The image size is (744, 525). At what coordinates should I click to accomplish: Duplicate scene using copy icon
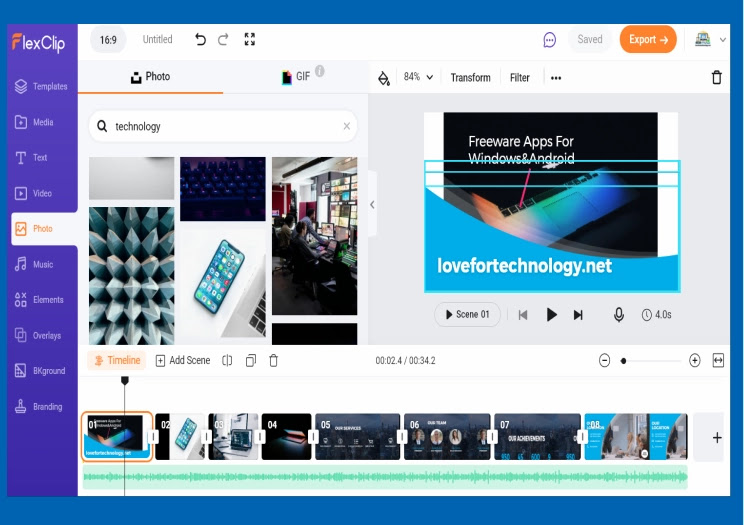(x=251, y=361)
